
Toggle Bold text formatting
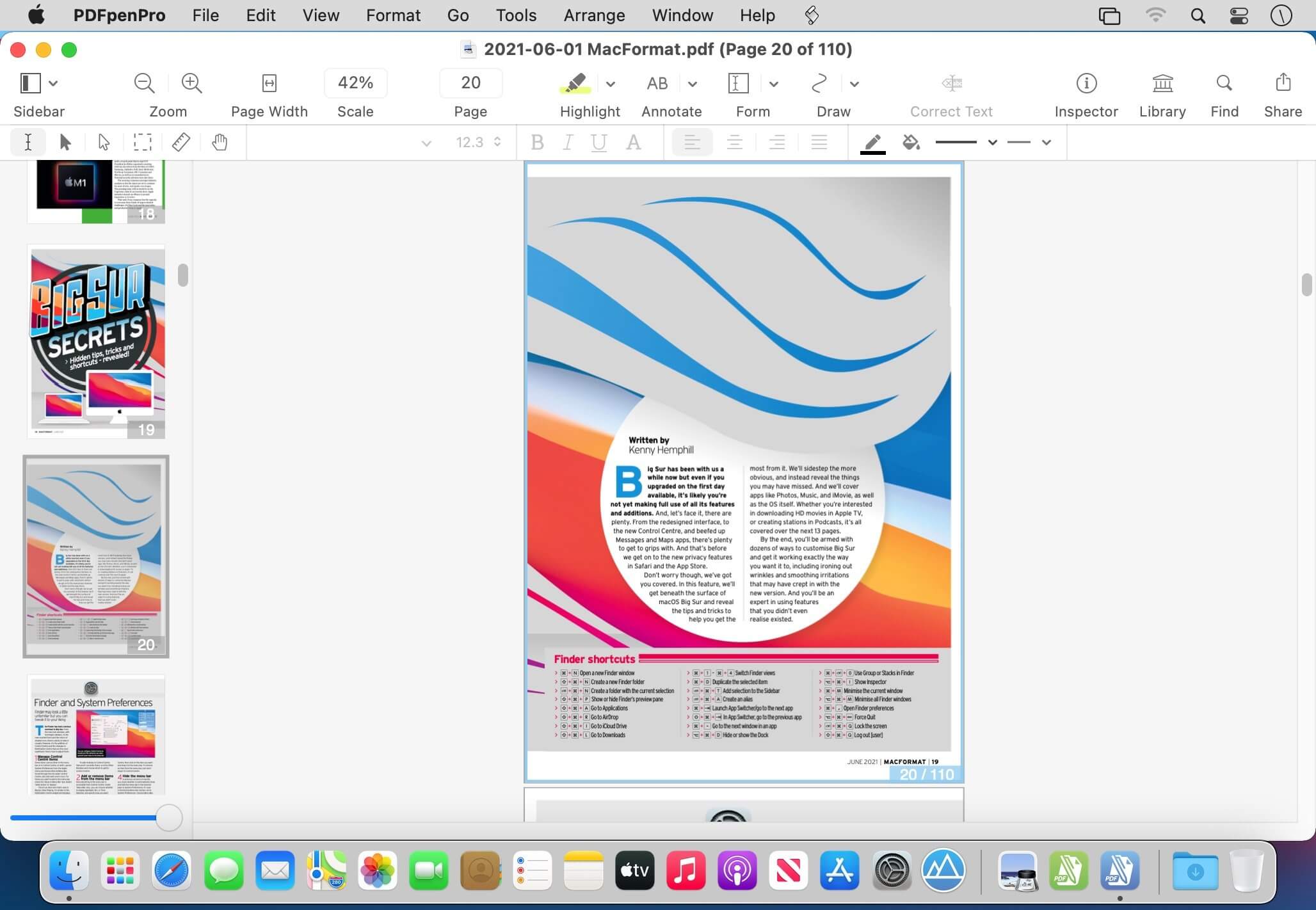click(538, 142)
